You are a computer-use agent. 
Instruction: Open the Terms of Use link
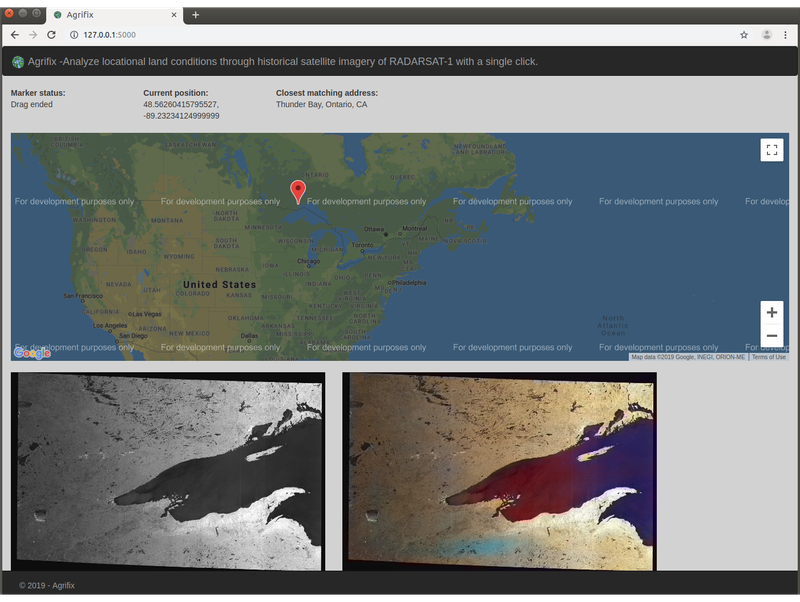point(768,357)
